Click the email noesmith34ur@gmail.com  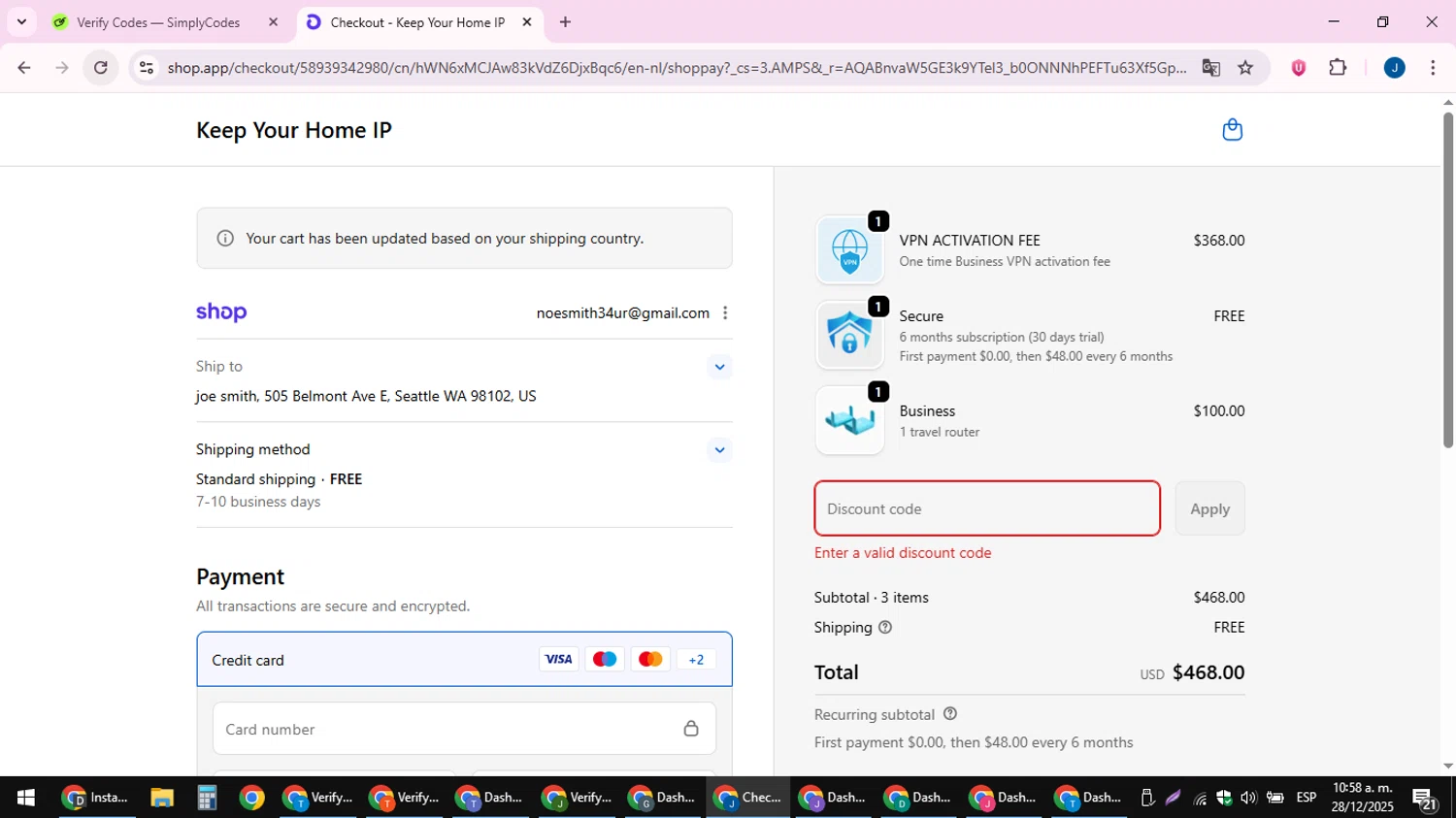[622, 313]
